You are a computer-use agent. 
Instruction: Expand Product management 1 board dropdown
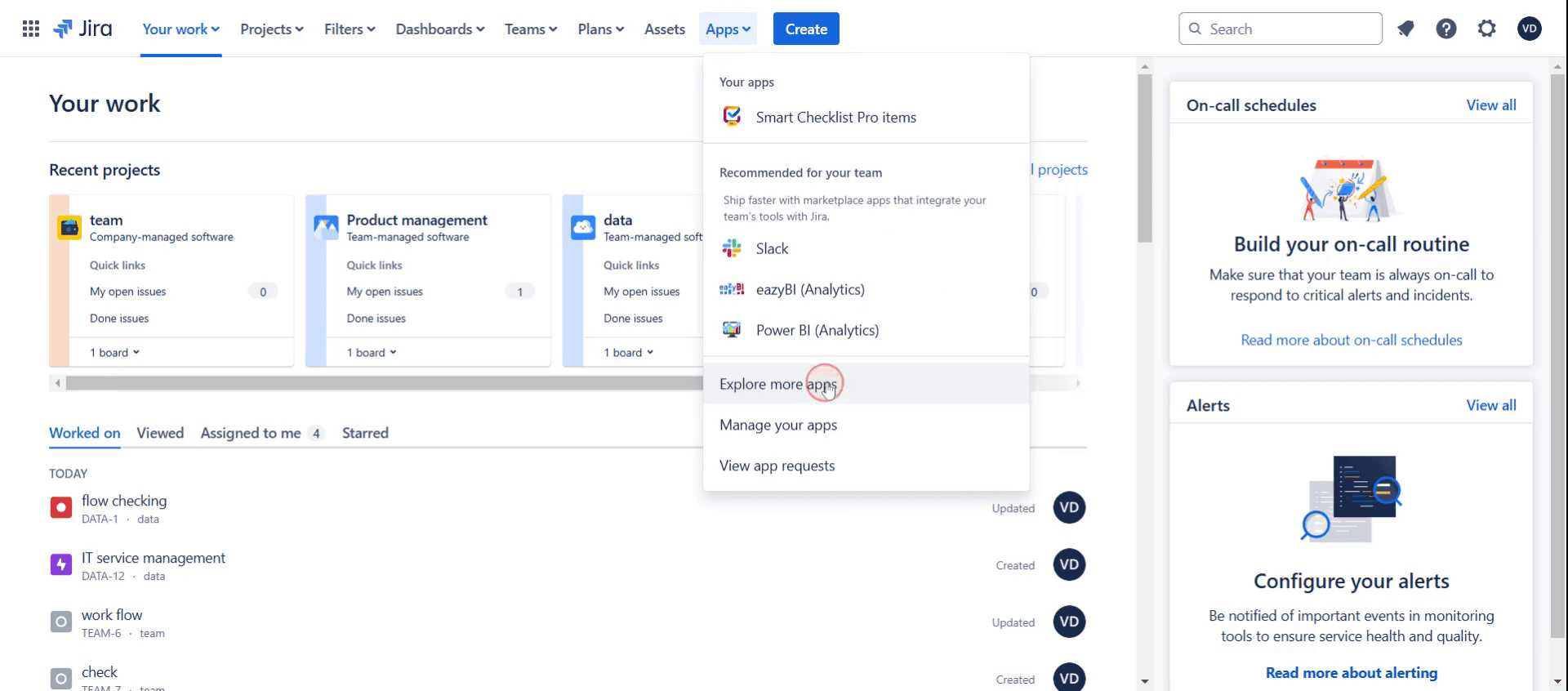[x=372, y=353]
